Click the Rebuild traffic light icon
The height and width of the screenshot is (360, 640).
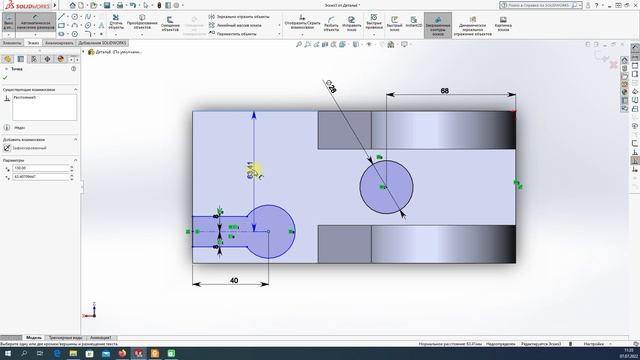[159, 5]
